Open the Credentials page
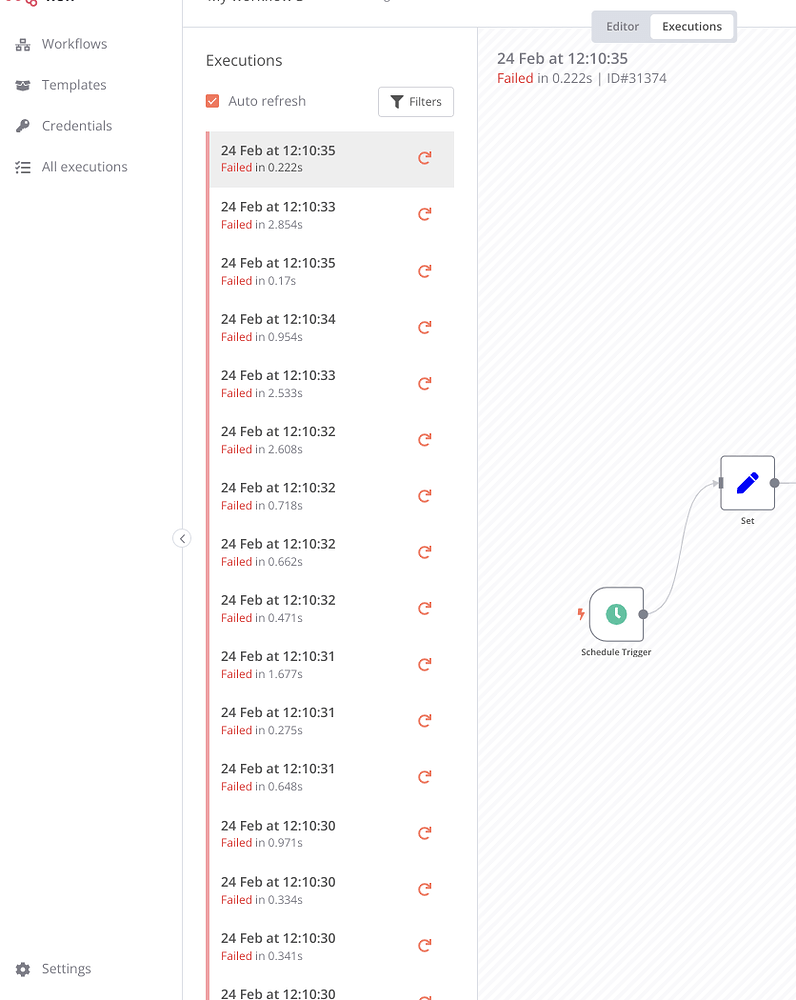Image resolution: width=796 pixels, height=1000 pixels. pos(76,126)
